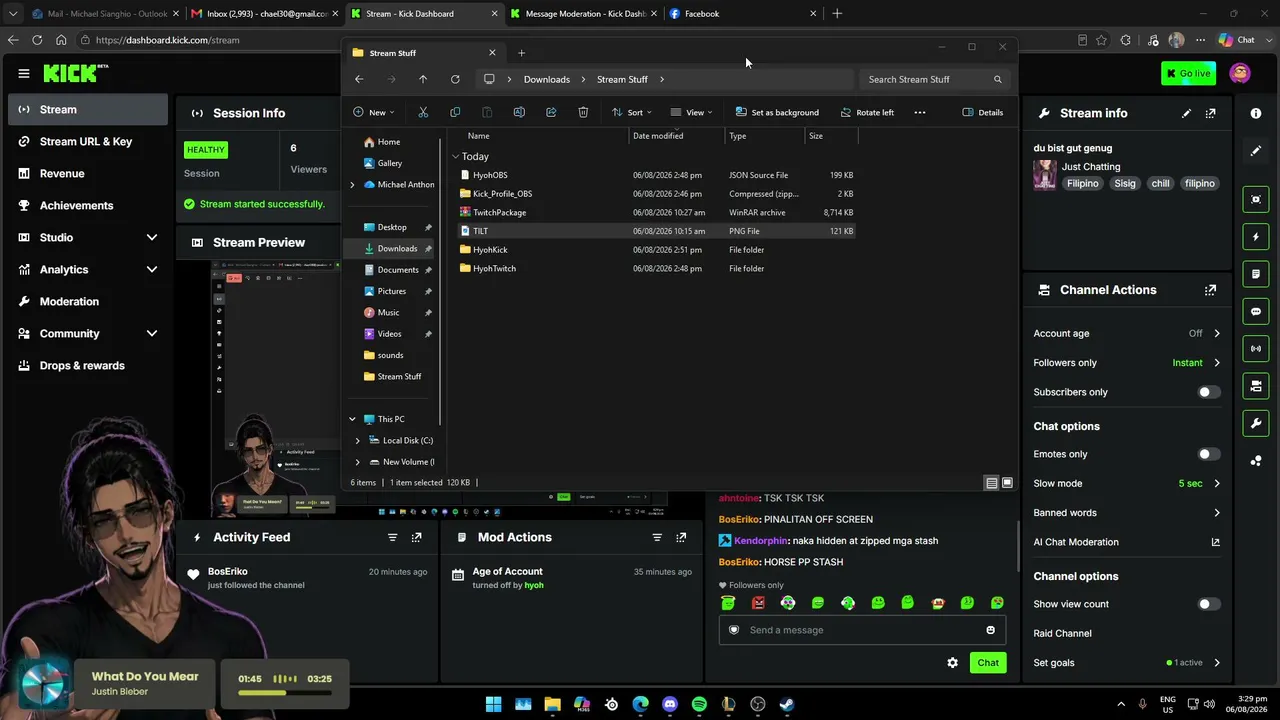
Task: Click the wrench icon in right rail
Action: (x=1256, y=423)
